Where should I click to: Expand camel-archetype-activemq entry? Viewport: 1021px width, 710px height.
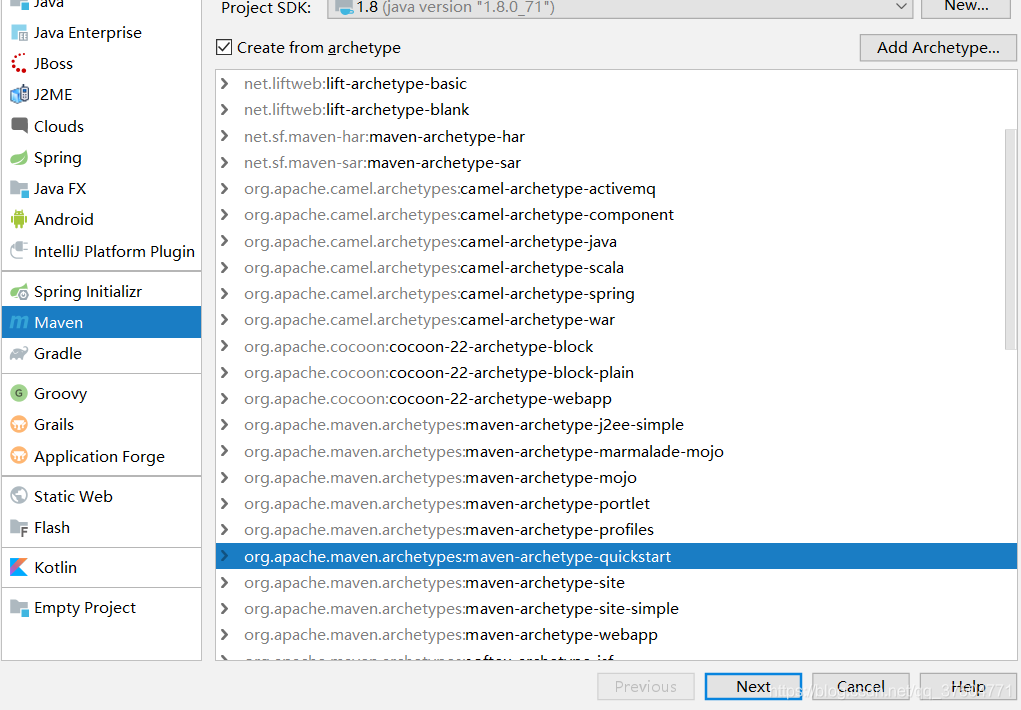[x=225, y=188]
